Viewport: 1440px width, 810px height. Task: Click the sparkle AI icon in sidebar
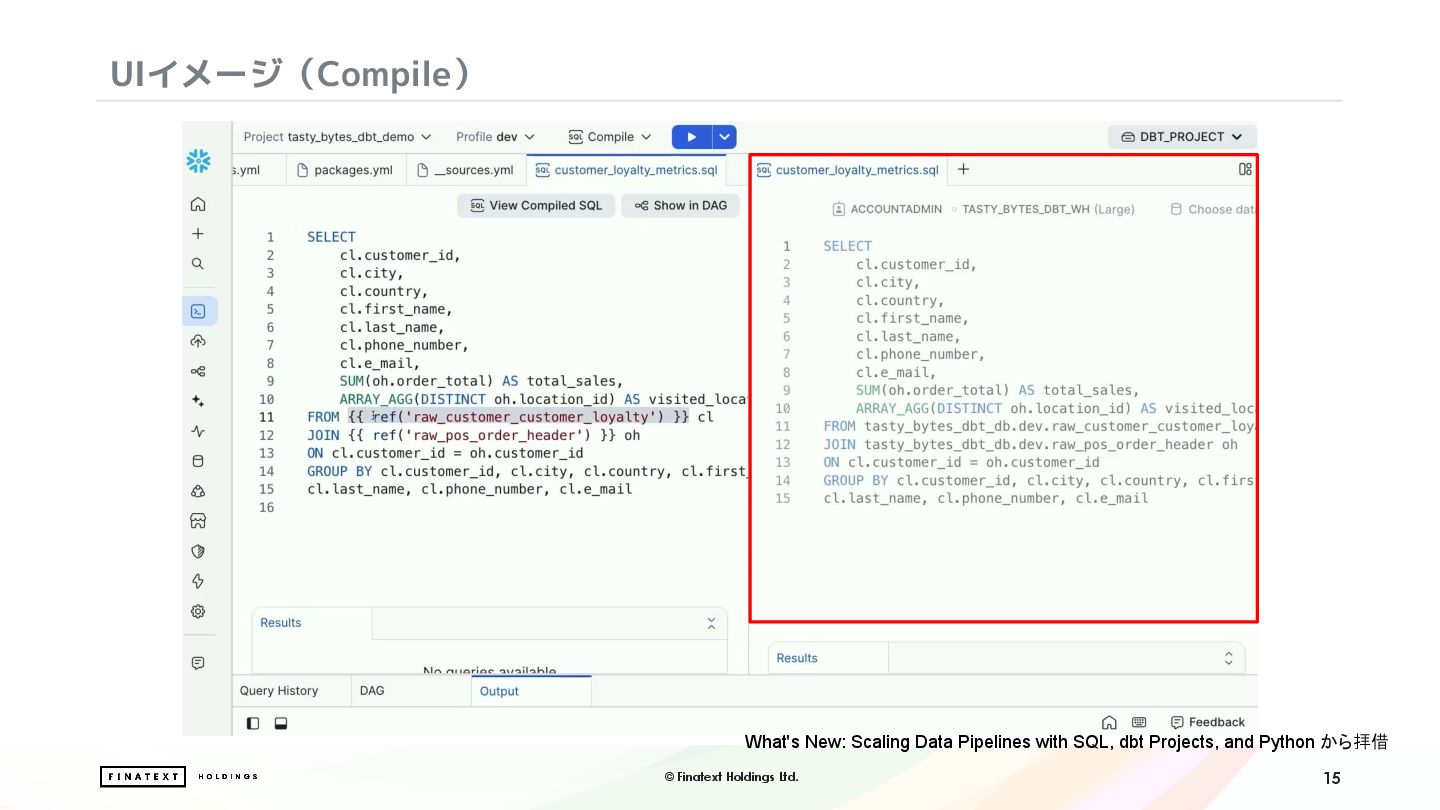pos(198,401)
